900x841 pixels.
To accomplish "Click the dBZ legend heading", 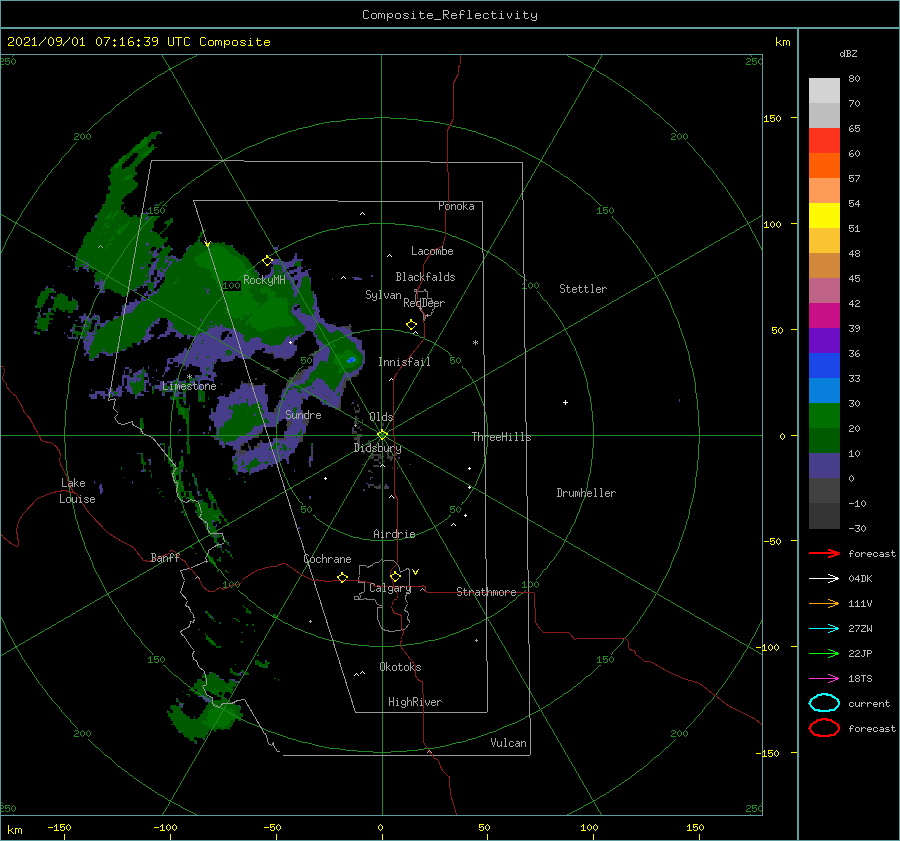I will click(848, 53).
